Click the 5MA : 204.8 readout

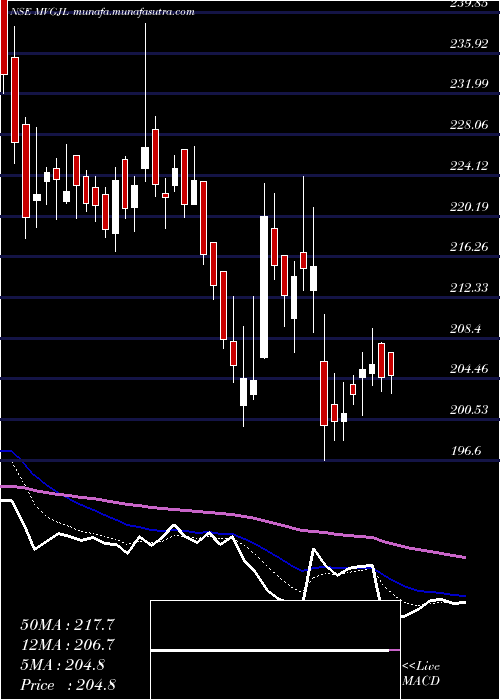[62, 665]
